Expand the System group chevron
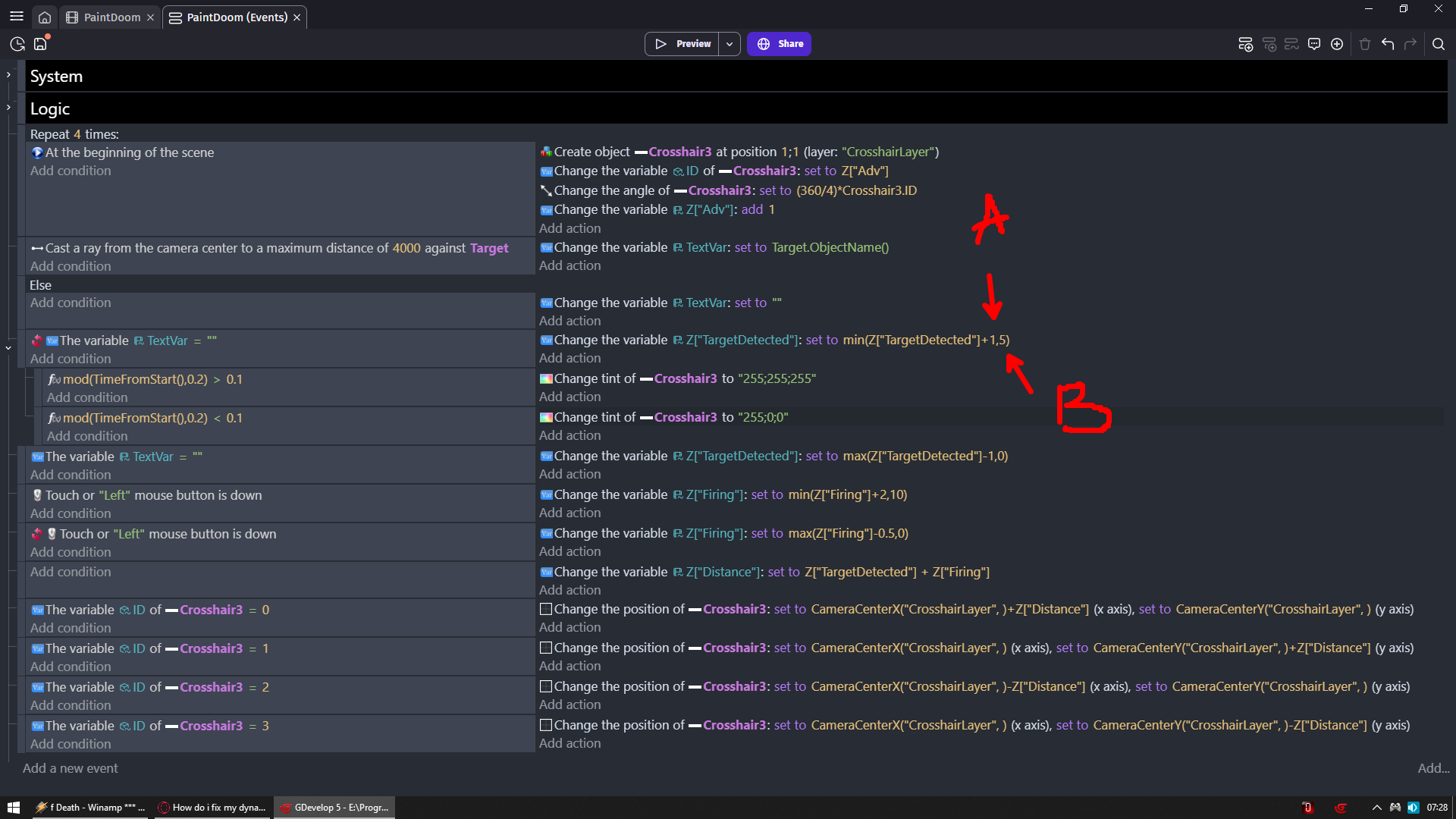 (x=8, y=75)
